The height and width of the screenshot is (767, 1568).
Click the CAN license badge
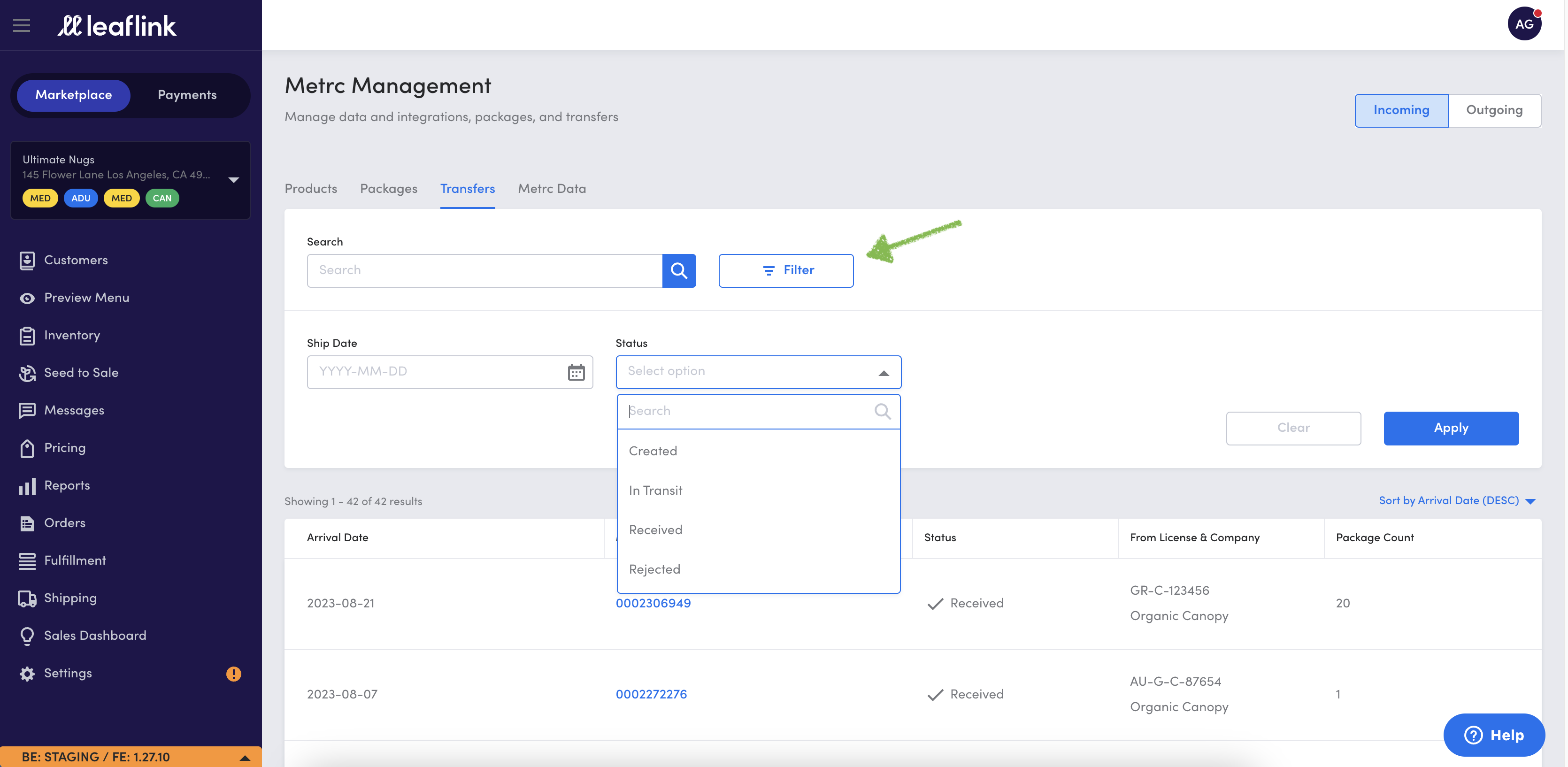coord(162,198)
